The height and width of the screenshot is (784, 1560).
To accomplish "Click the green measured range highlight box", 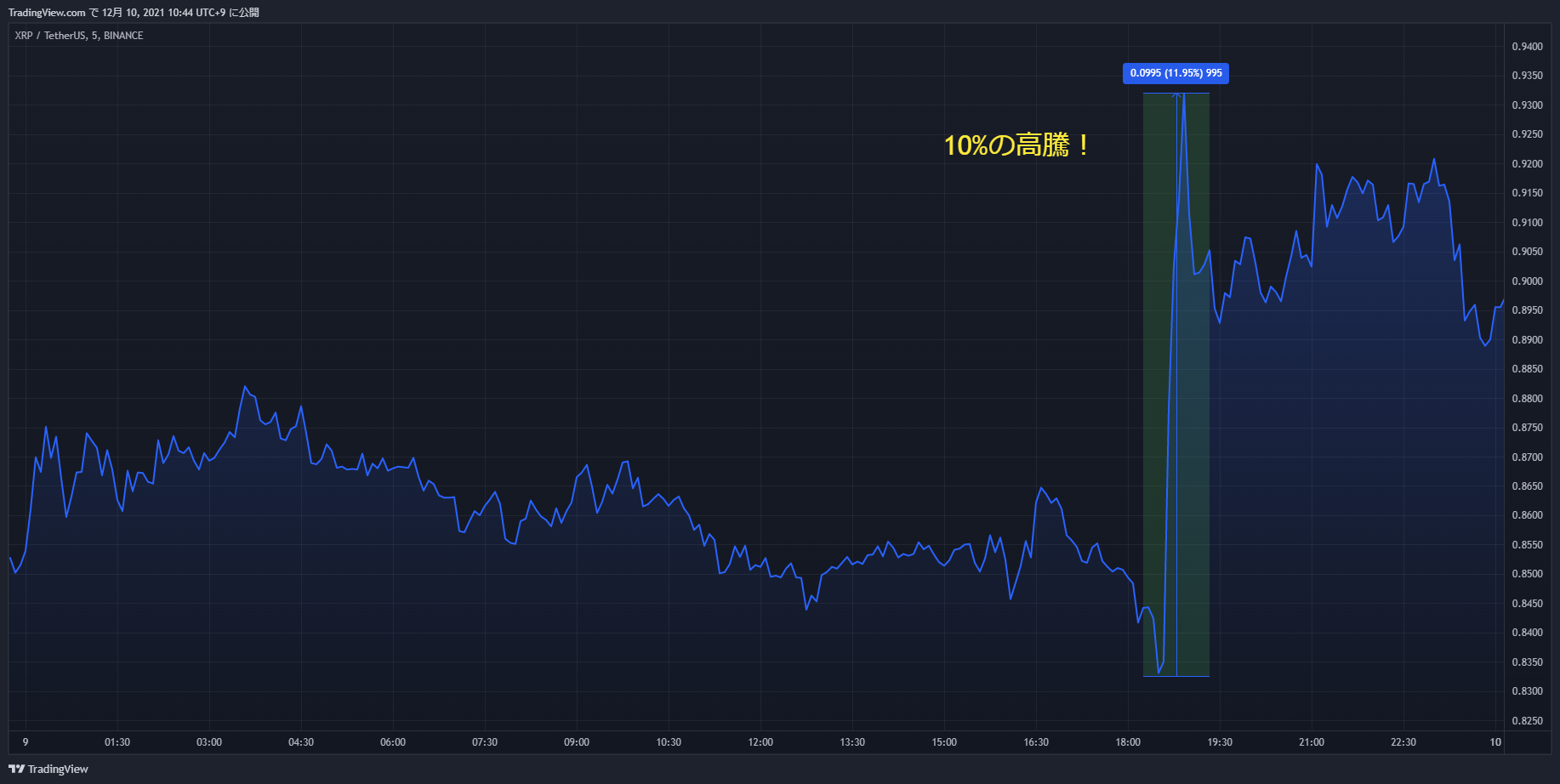I will coord(1176,384).
